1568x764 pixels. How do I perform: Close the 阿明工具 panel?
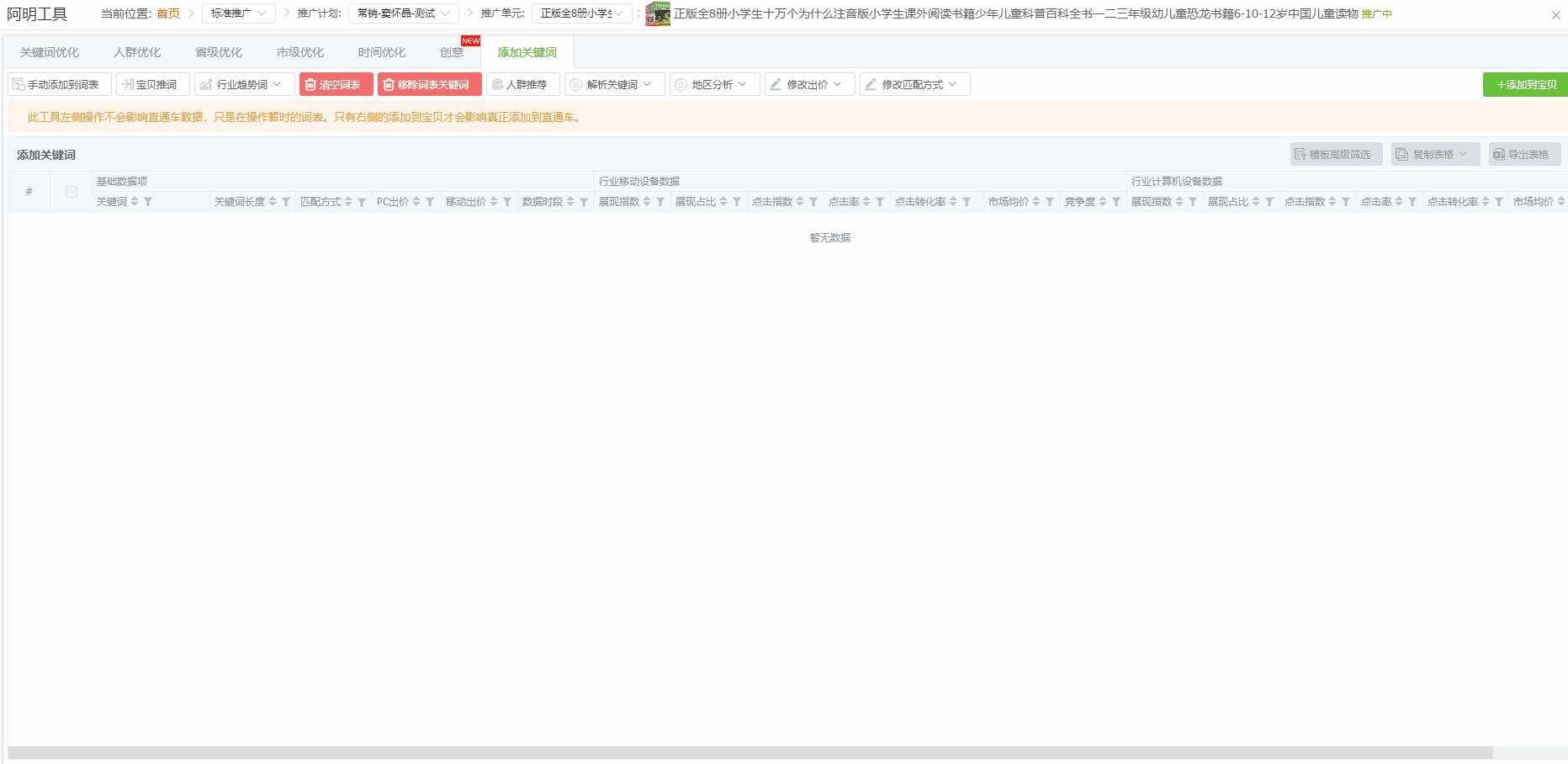coord(1556,15)
